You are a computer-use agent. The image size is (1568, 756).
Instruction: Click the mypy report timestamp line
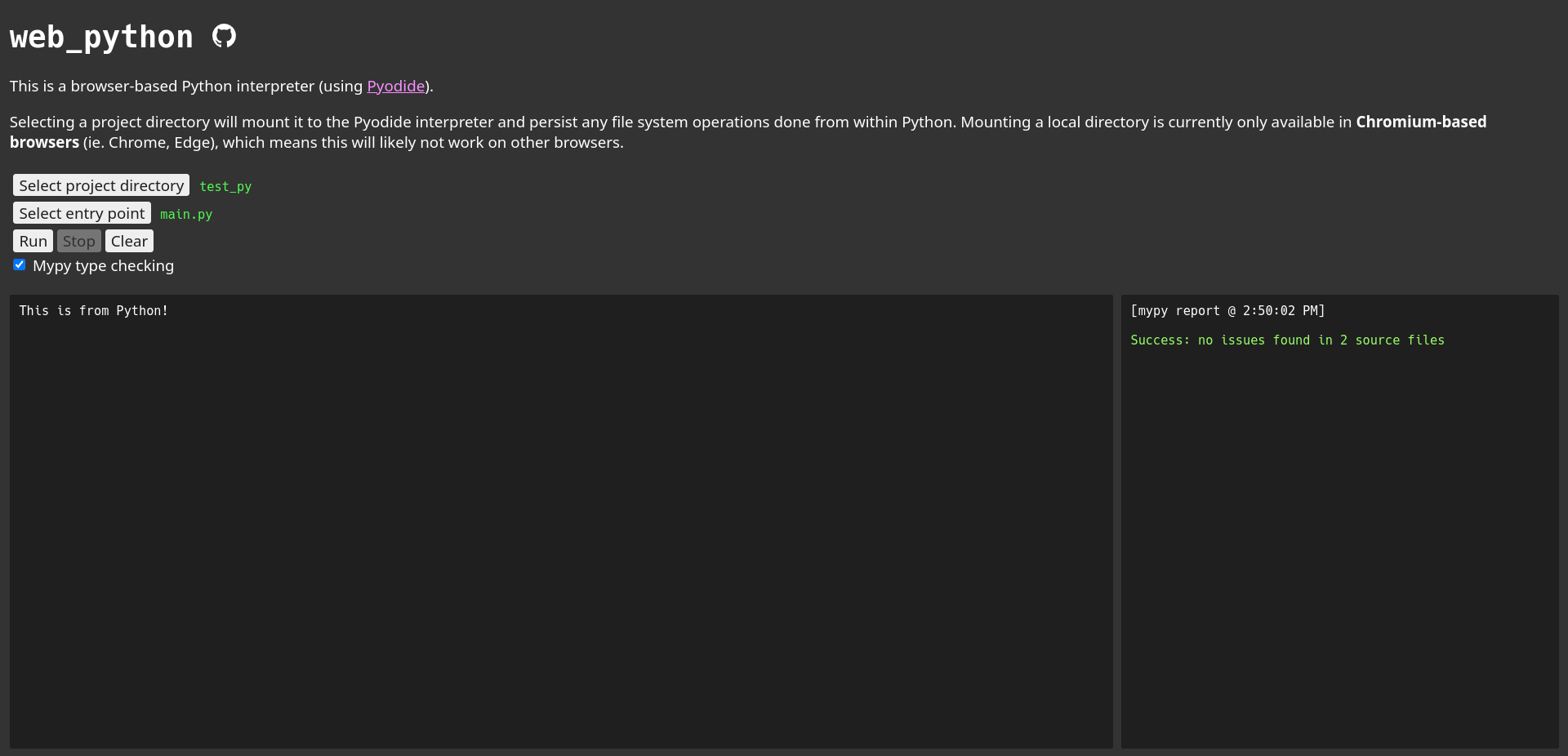click(x=1227, y=310)
